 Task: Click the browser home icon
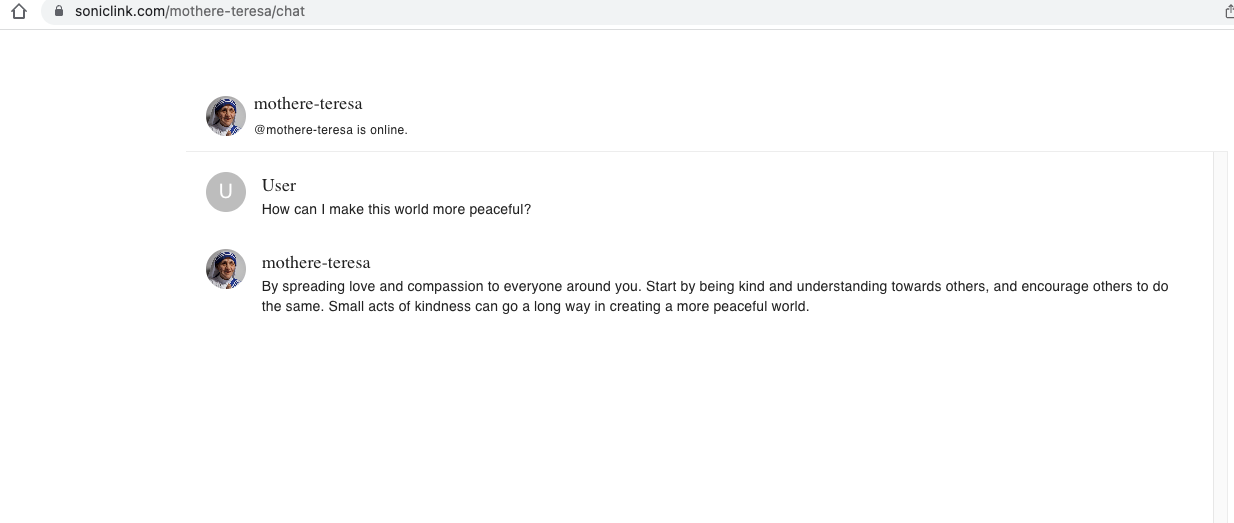(x=17, y=11)
